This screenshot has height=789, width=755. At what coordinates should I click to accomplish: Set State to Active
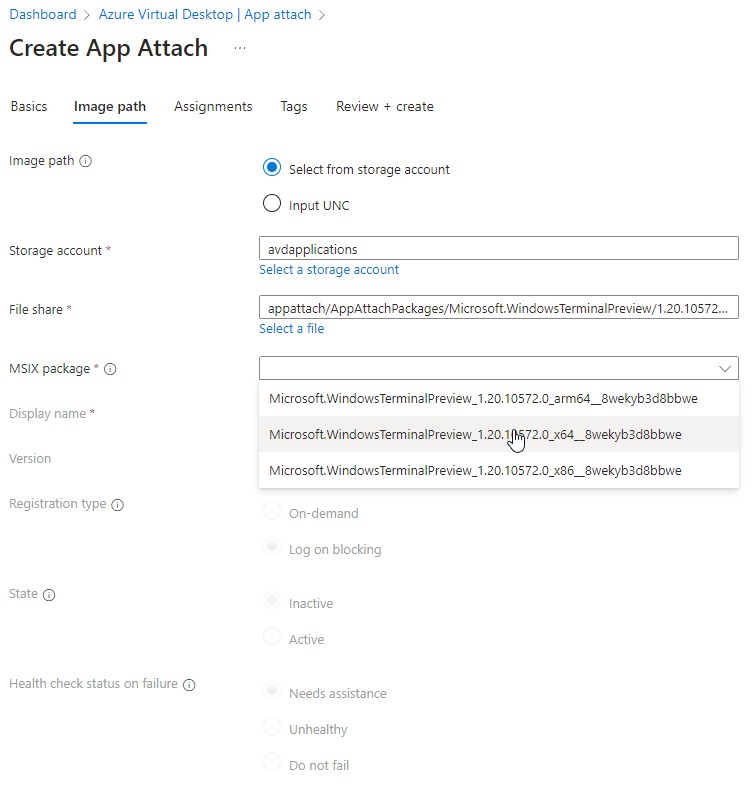272,637
